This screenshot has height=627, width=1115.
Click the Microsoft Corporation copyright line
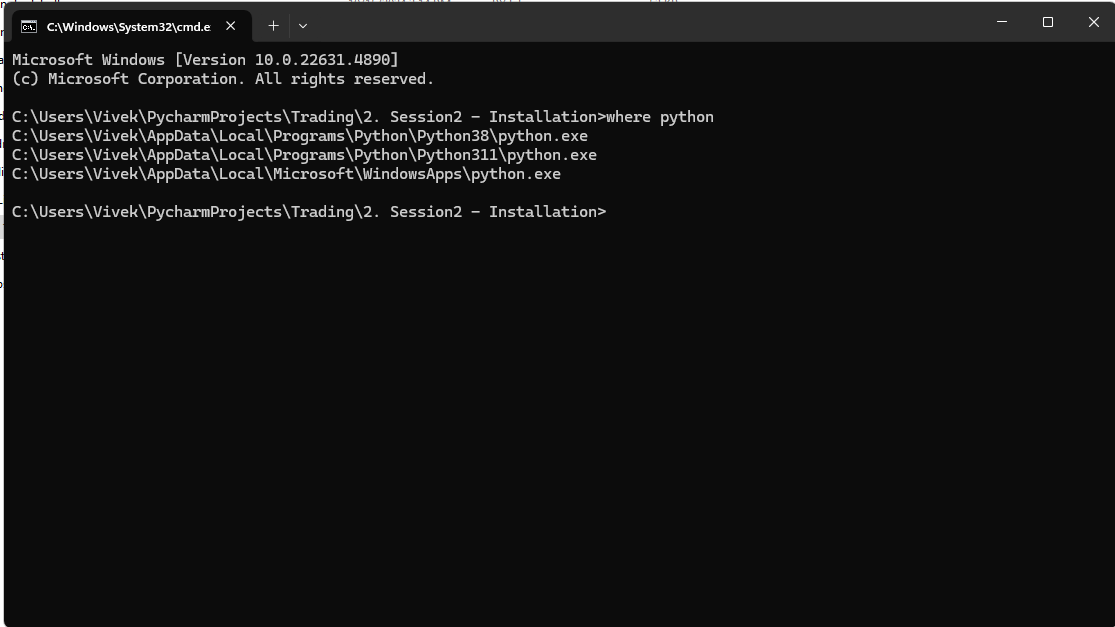point(223,79)
